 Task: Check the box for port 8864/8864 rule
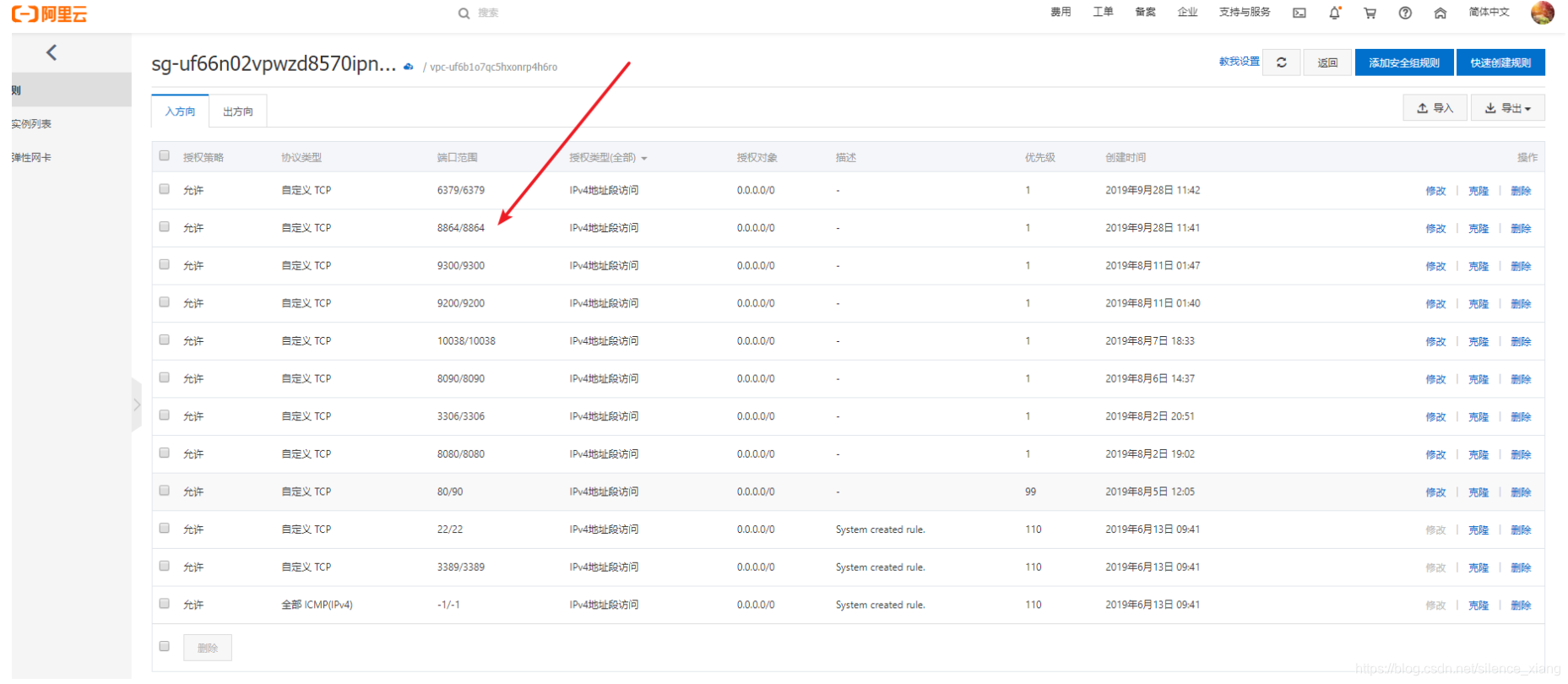pyautogui.click(x=165, y=226)
